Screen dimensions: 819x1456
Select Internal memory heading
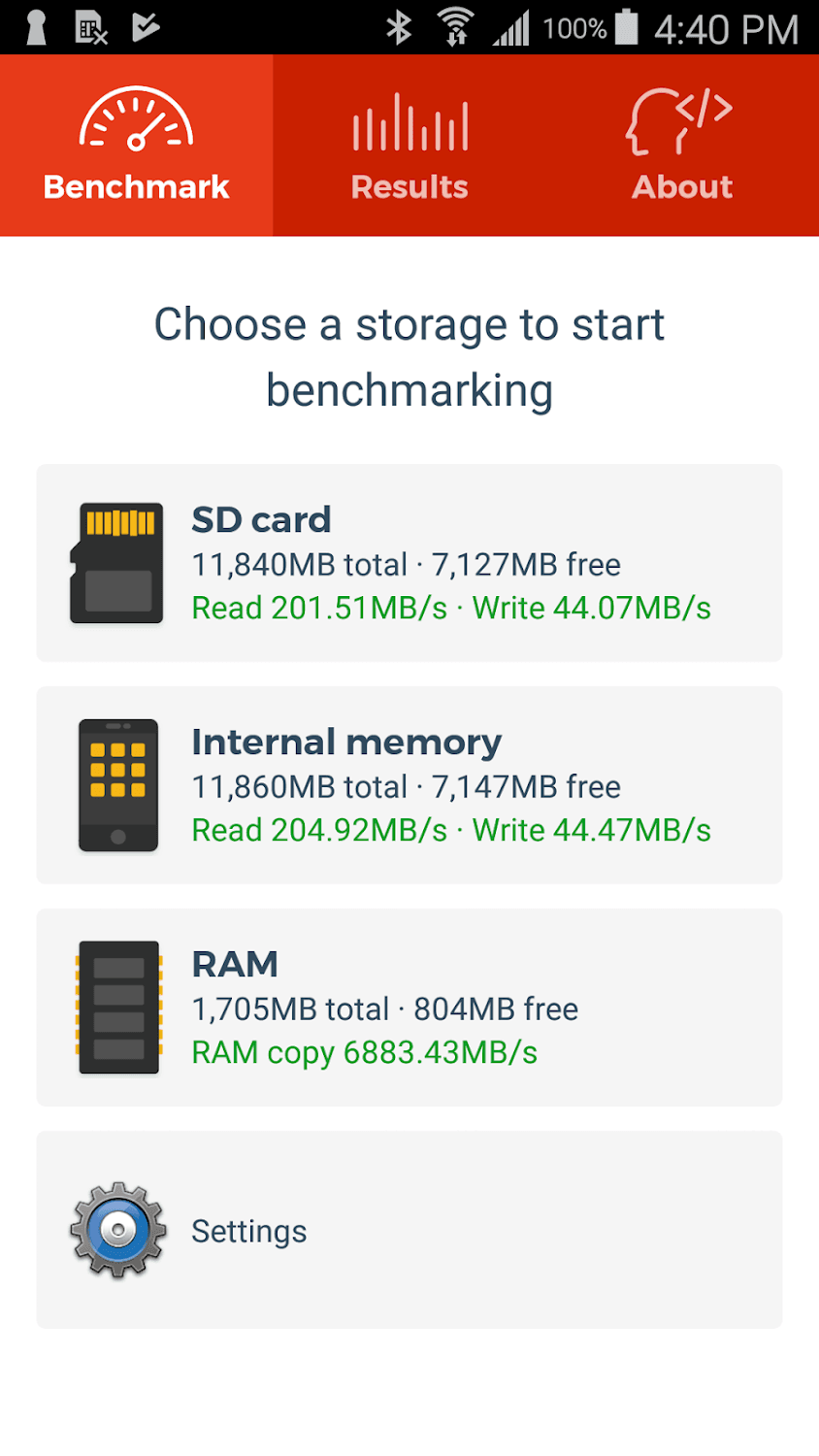pyautogui.click(x=346, y=743)
